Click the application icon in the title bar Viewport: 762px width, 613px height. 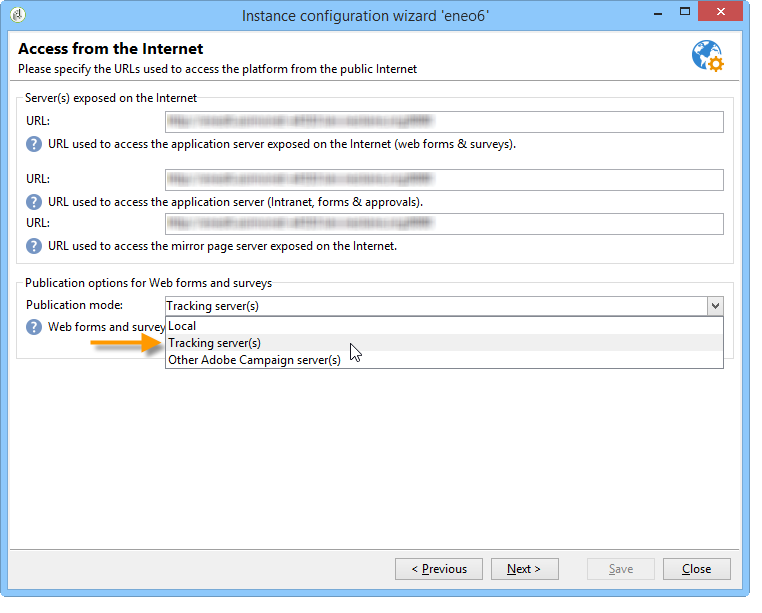[x=18, y=15]
